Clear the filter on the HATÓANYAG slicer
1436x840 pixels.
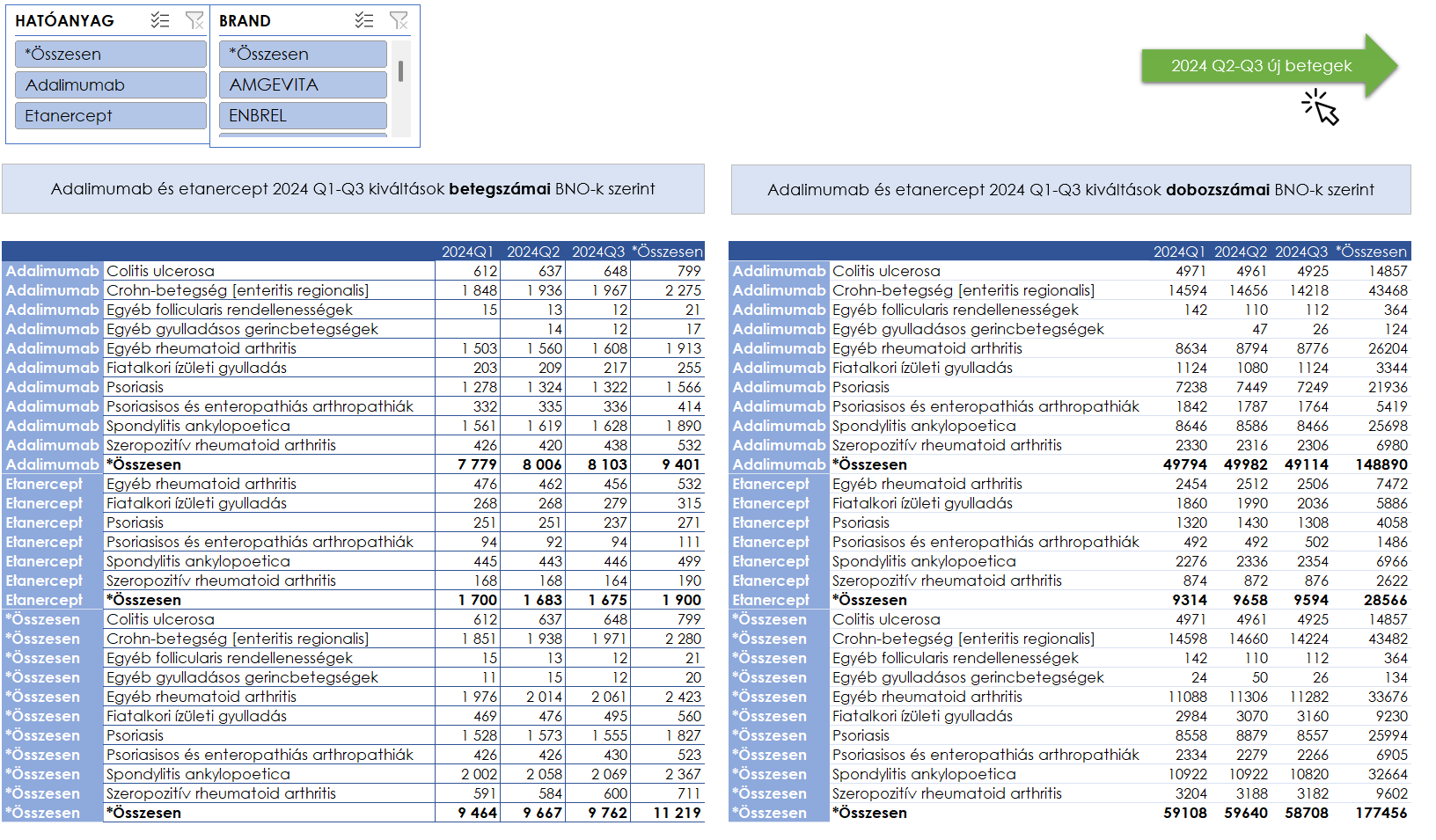(x=194, y=20)
